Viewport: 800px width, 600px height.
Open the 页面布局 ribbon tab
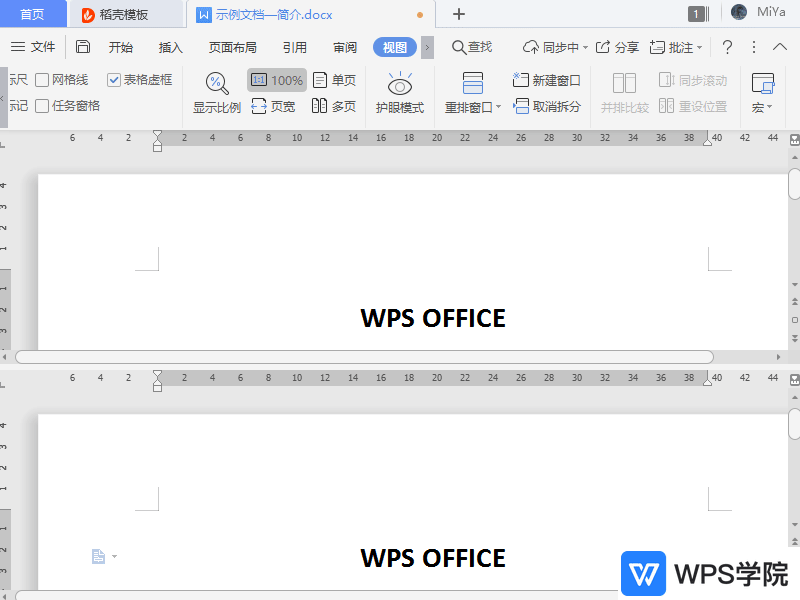pos(232,47)
